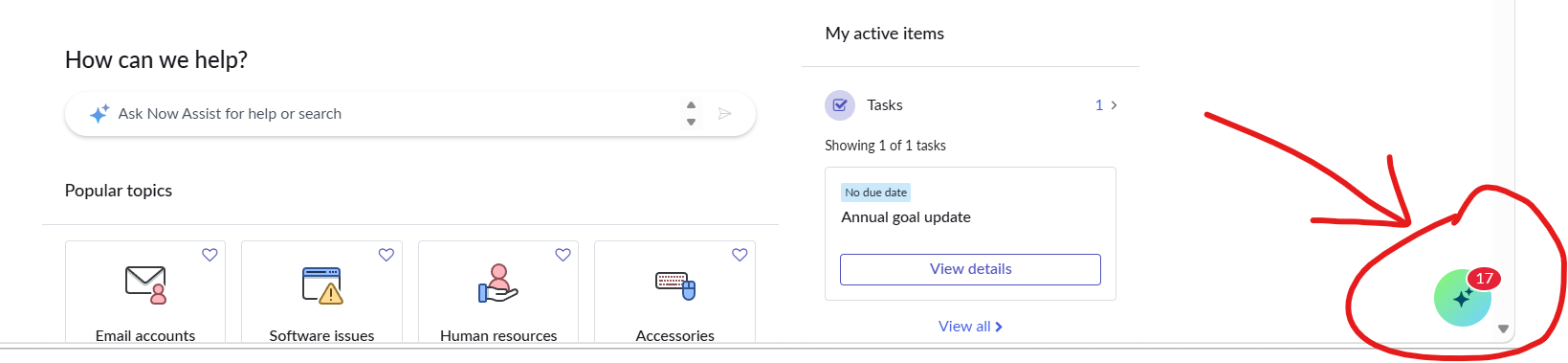Click the Email accounts envelope icon
1568x363 pixels.
pos(145,284)
